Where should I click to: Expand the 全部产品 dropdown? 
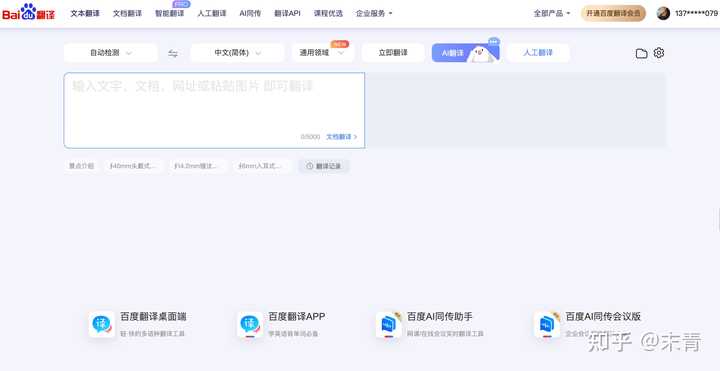551,13
